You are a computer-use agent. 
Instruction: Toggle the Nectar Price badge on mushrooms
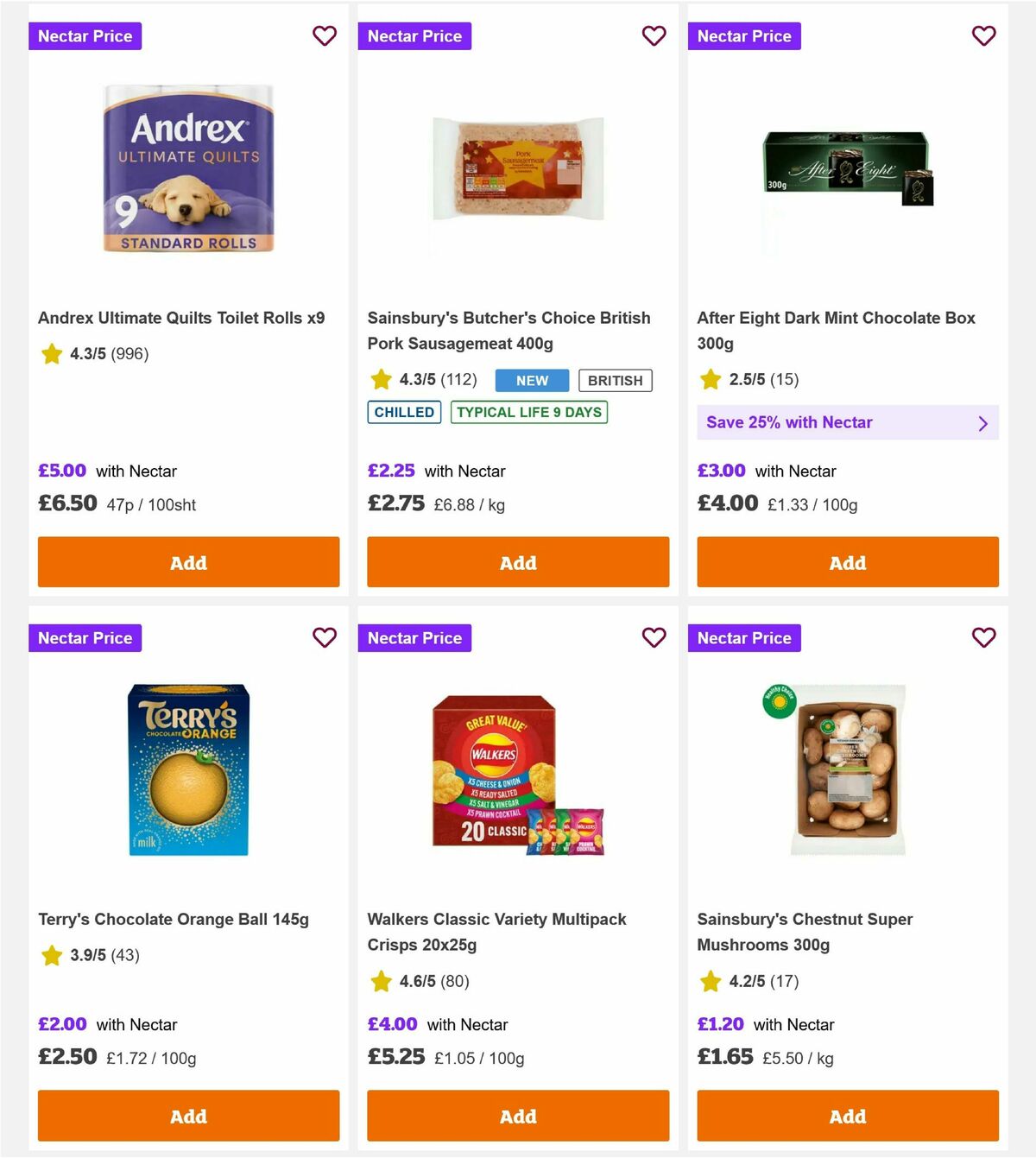coord(744,638)
